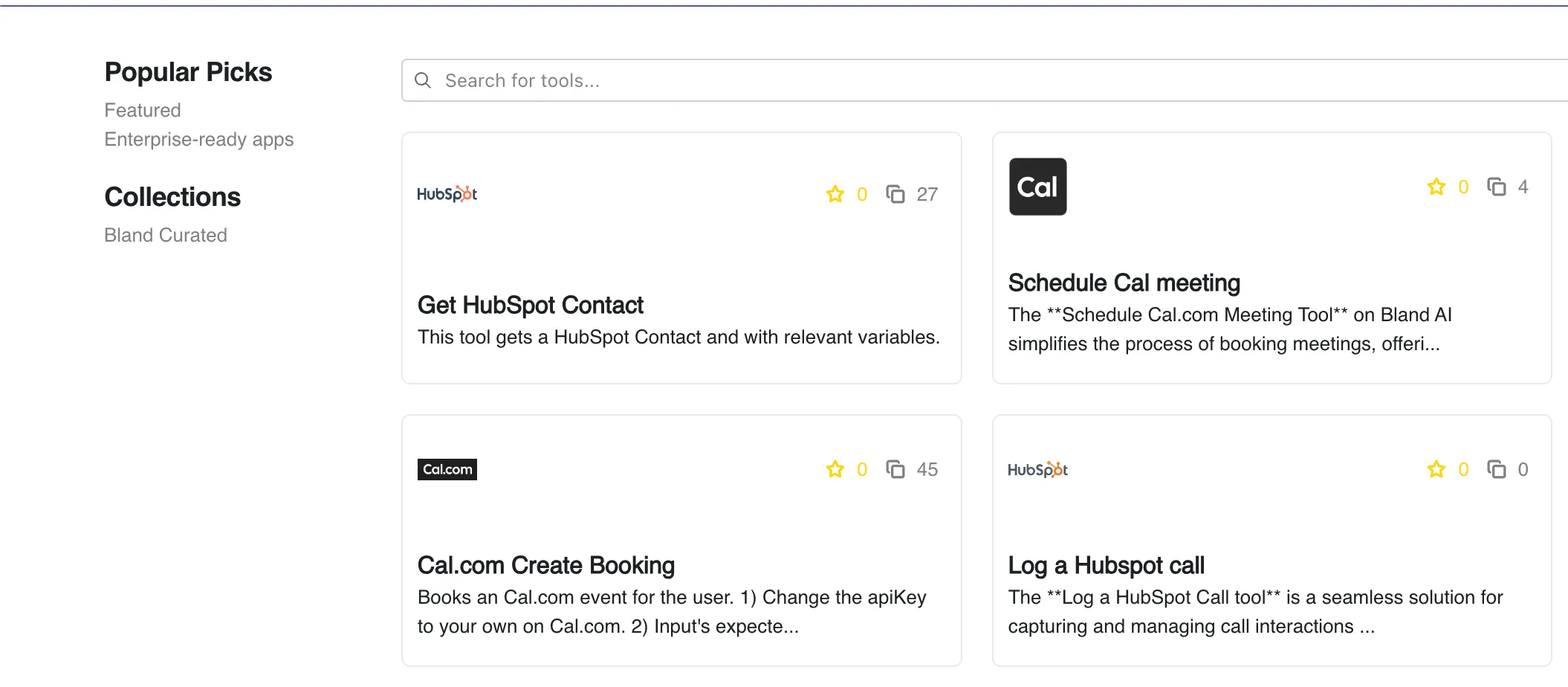
Task: Click the Cal logo on Schedule Cal meeting
Action: 1038,187
